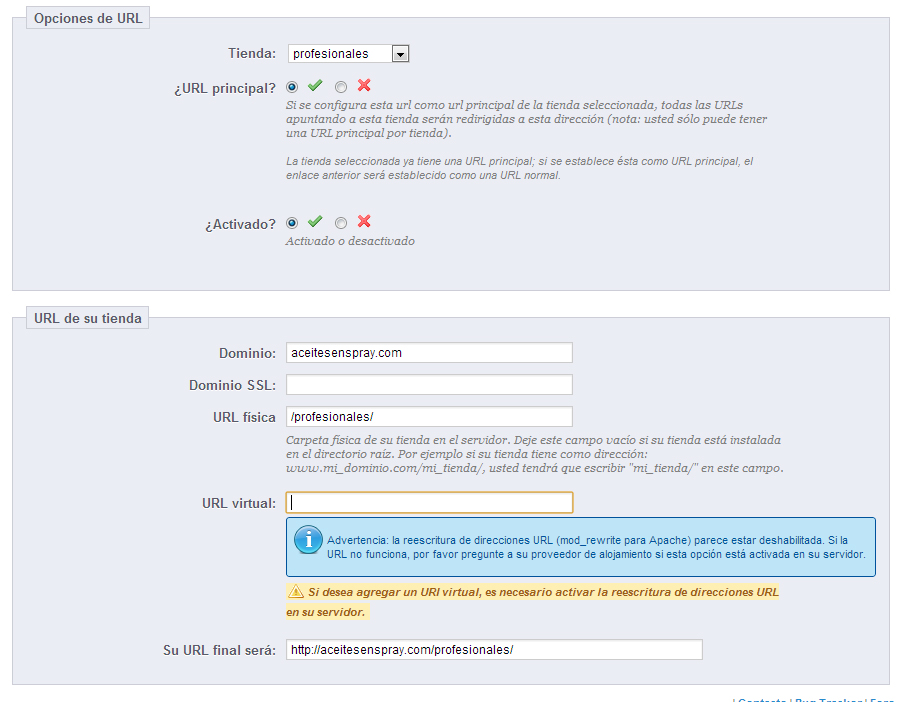Click the ¿URL principal? label
The image size is (902, 702).
coord(226,89)
